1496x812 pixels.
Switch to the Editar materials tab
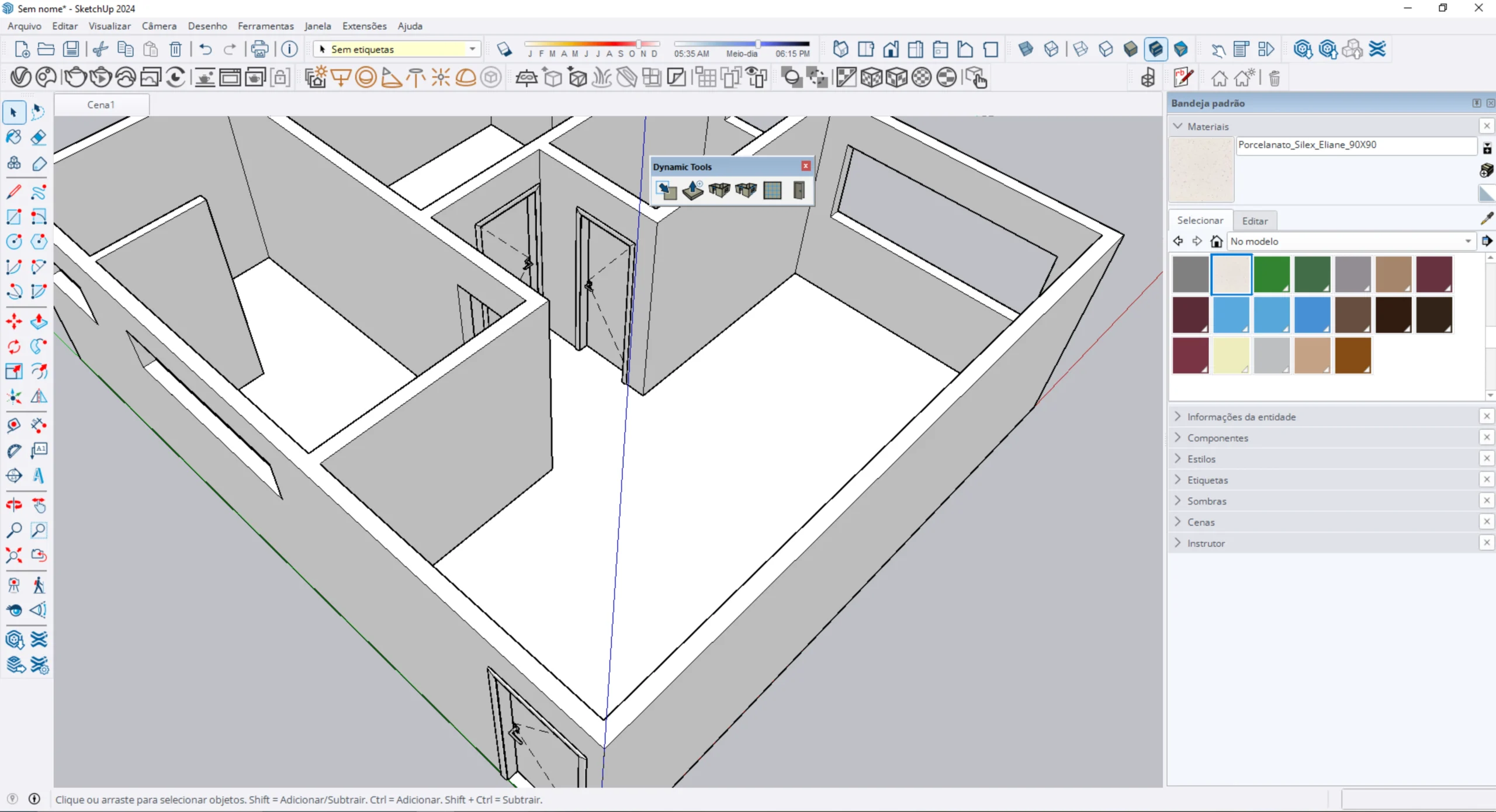click(x=1255, y=221)
